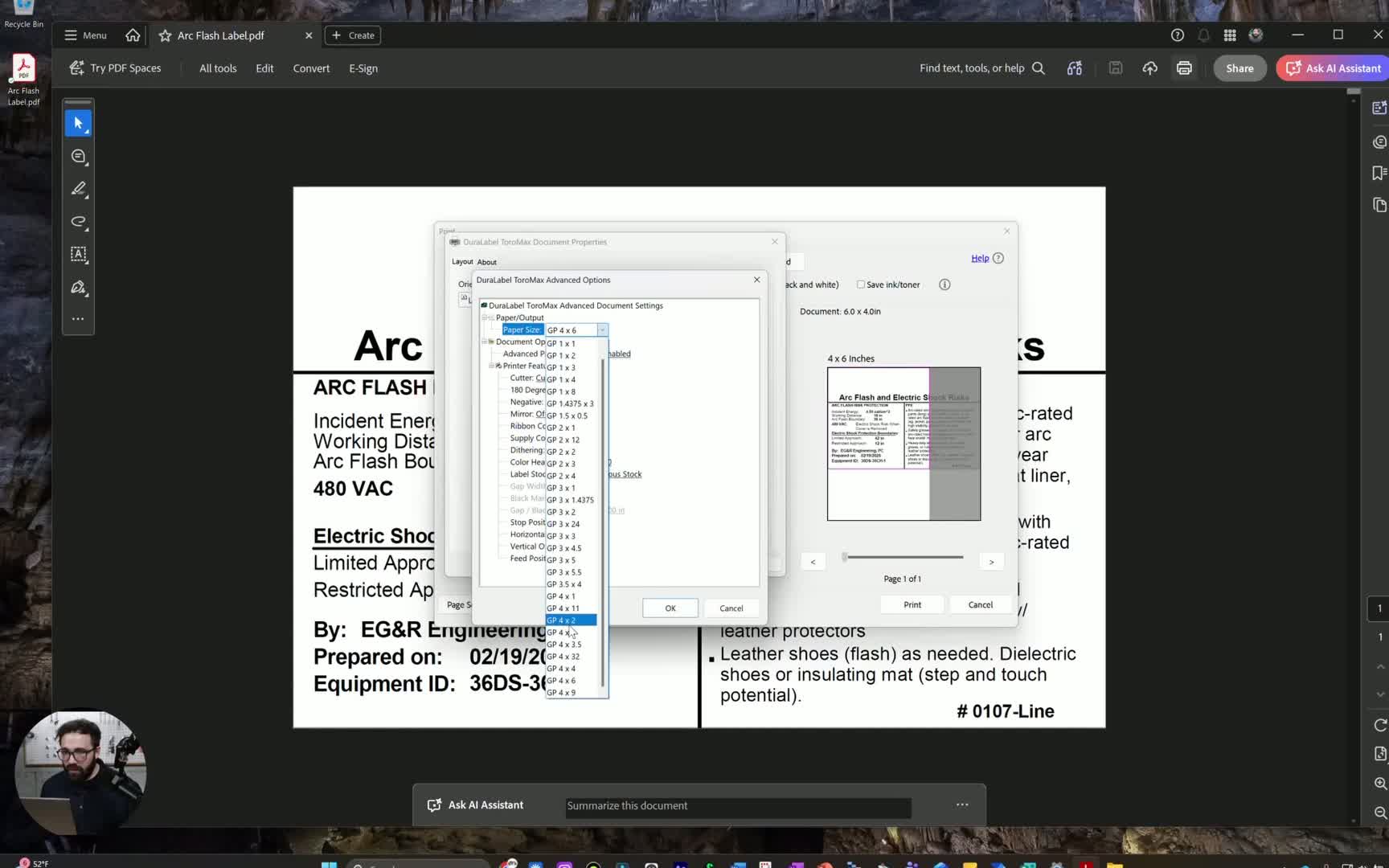Screen dimensions: 1389x868
Task: Upload the file with the cloud icon
Action: 1150,68
